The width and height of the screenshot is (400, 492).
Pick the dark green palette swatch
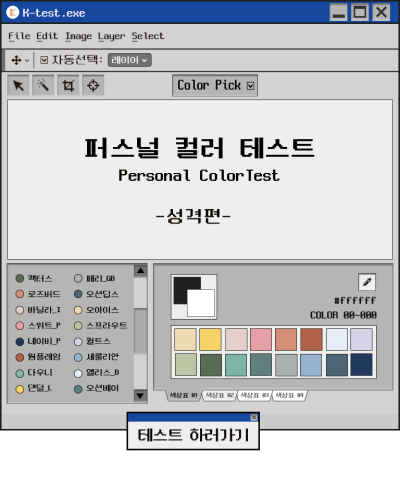[x=210, y=365]
